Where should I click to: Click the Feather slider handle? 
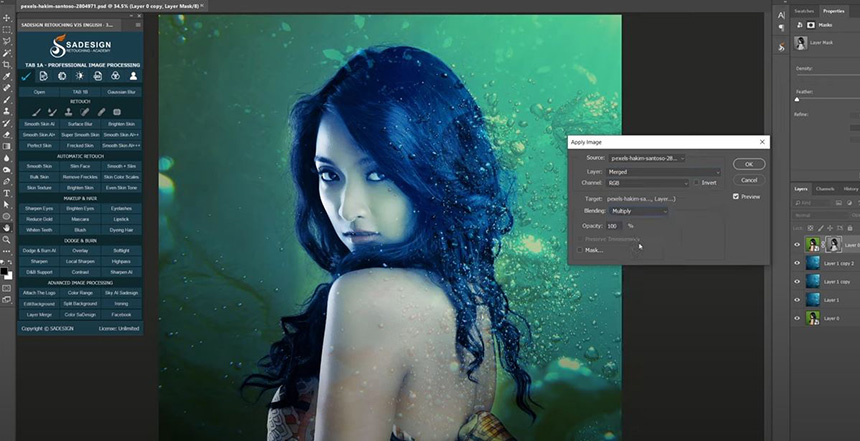(797, 99)
